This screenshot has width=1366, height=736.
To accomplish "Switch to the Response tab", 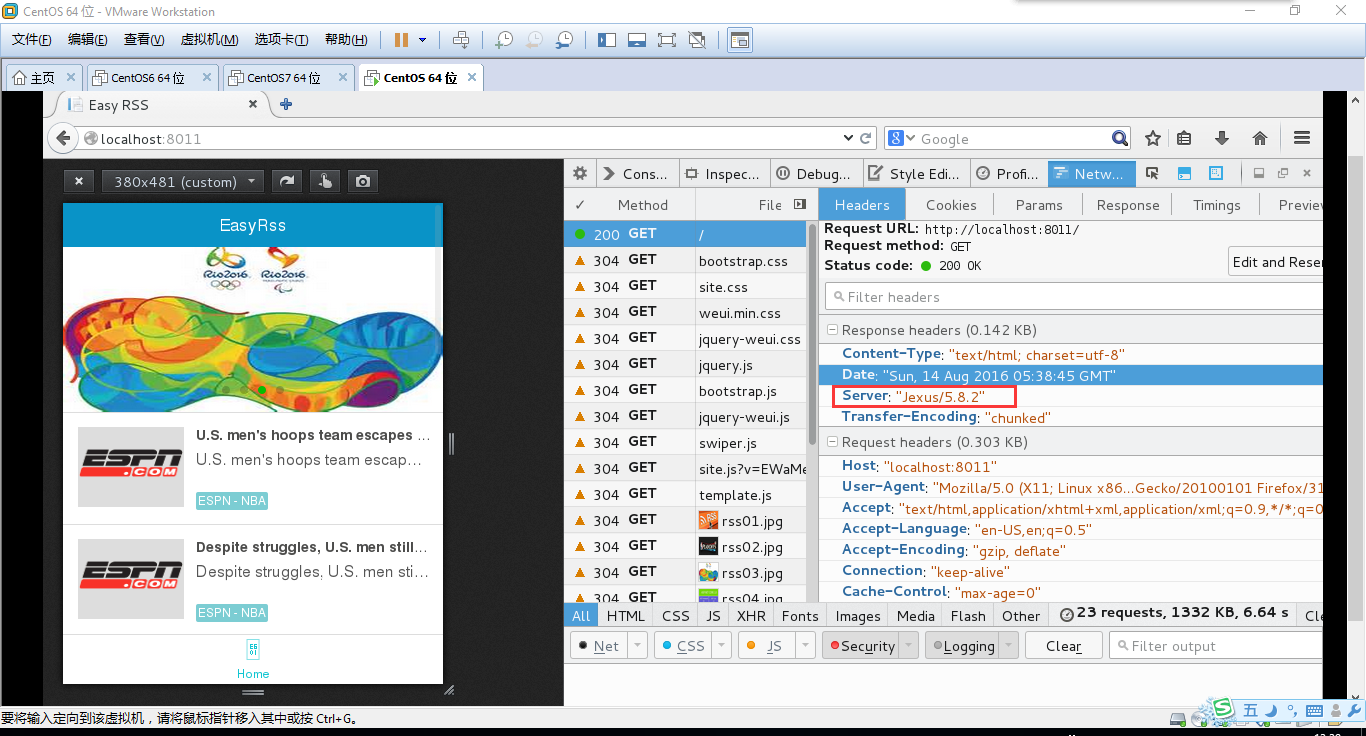I will 1128,205.
